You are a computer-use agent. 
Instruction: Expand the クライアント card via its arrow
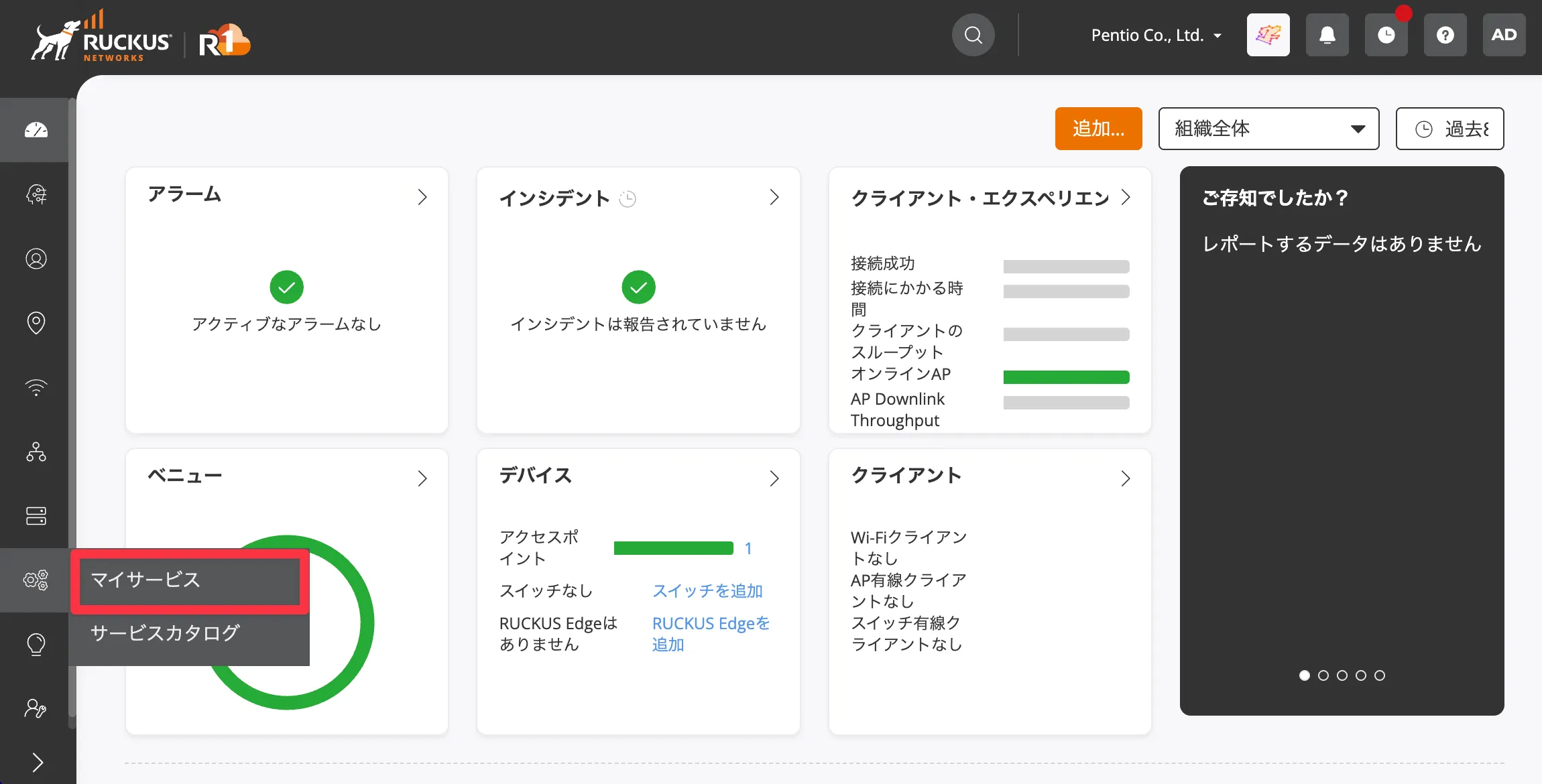[x=1126, y=478]
